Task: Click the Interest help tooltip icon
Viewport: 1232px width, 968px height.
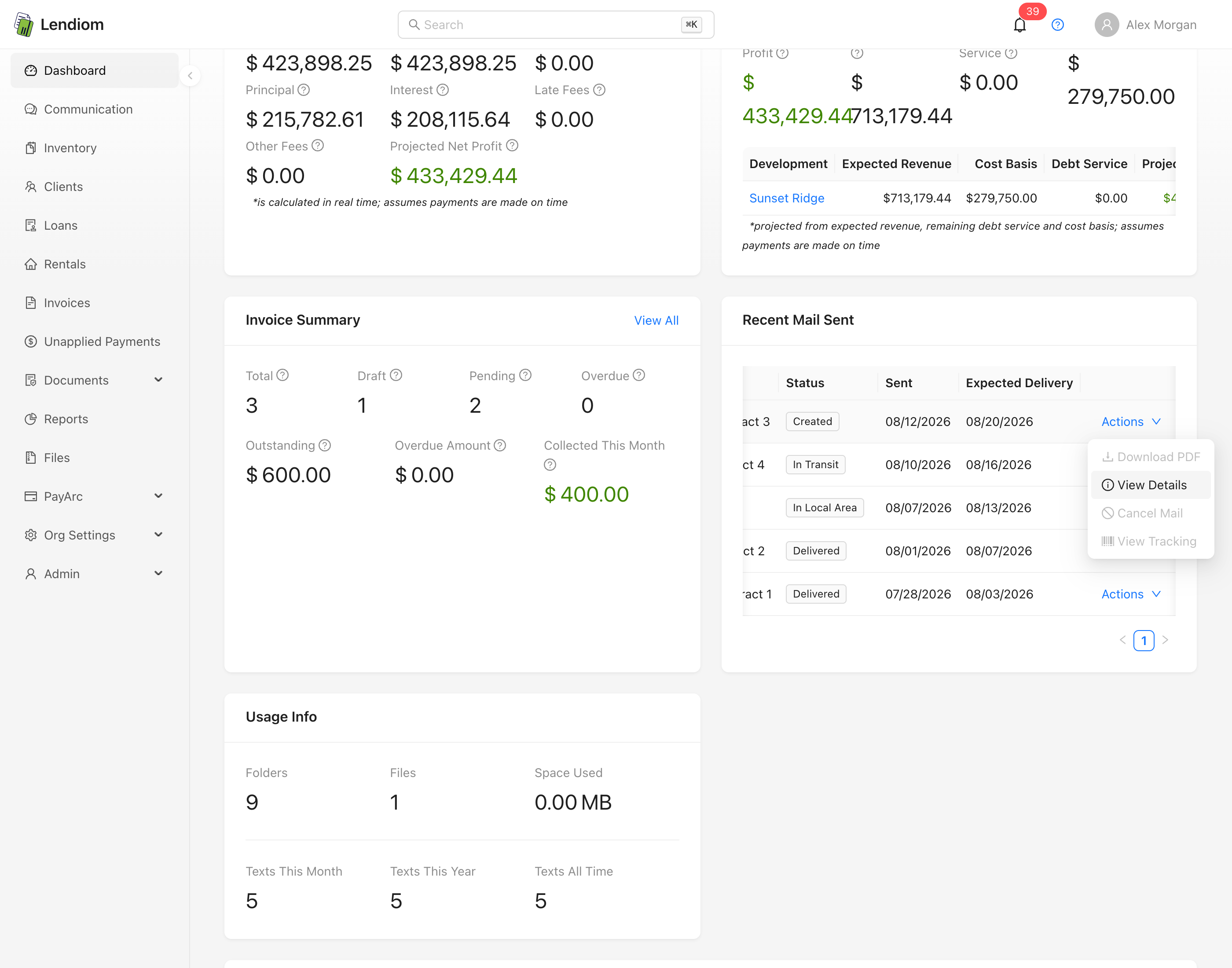Action: pos(443,90)
